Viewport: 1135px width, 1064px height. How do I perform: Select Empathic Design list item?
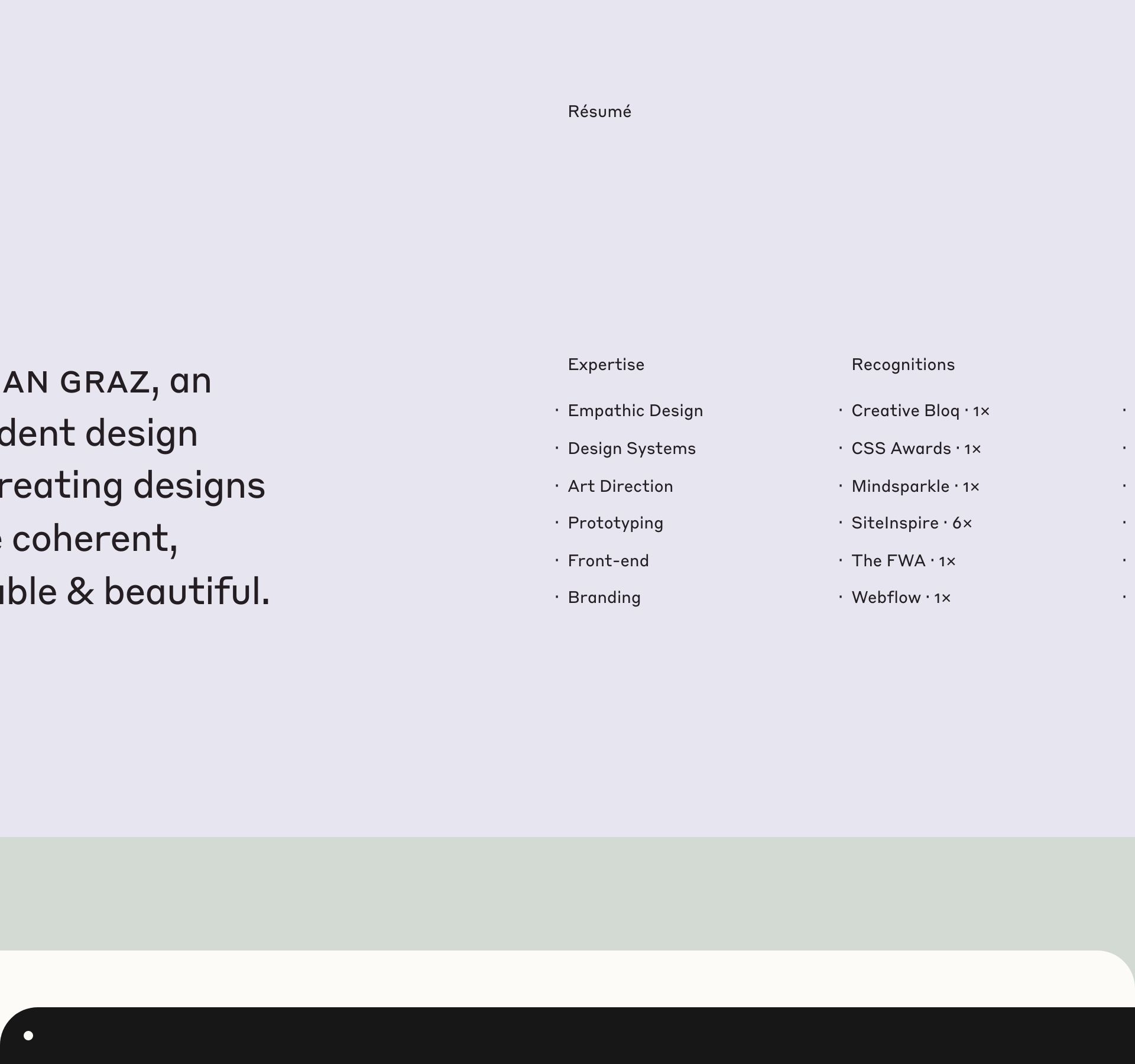tap(635, 411)
